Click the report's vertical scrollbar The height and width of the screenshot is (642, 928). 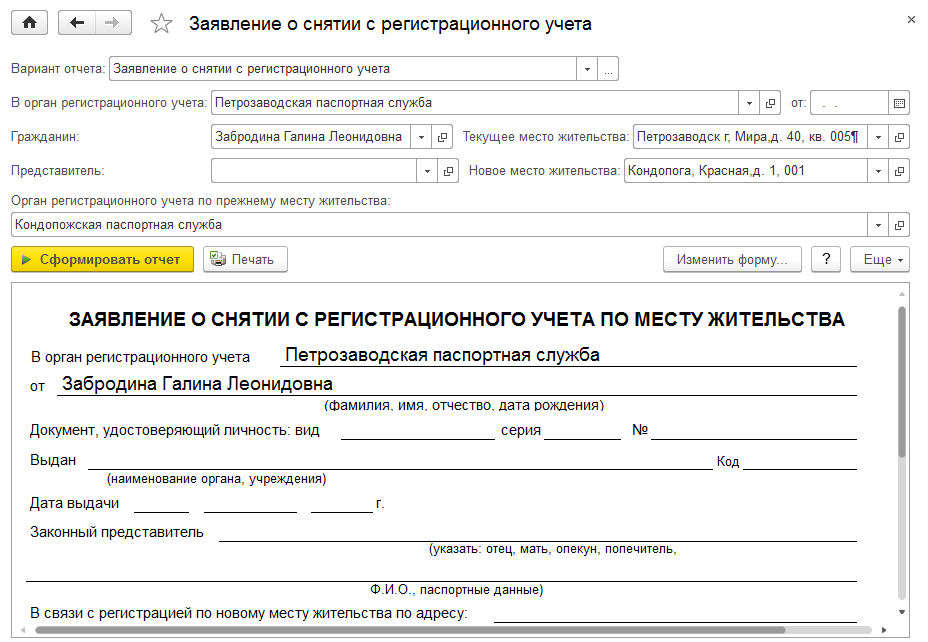pyautogui.click(x=902, y=400)
